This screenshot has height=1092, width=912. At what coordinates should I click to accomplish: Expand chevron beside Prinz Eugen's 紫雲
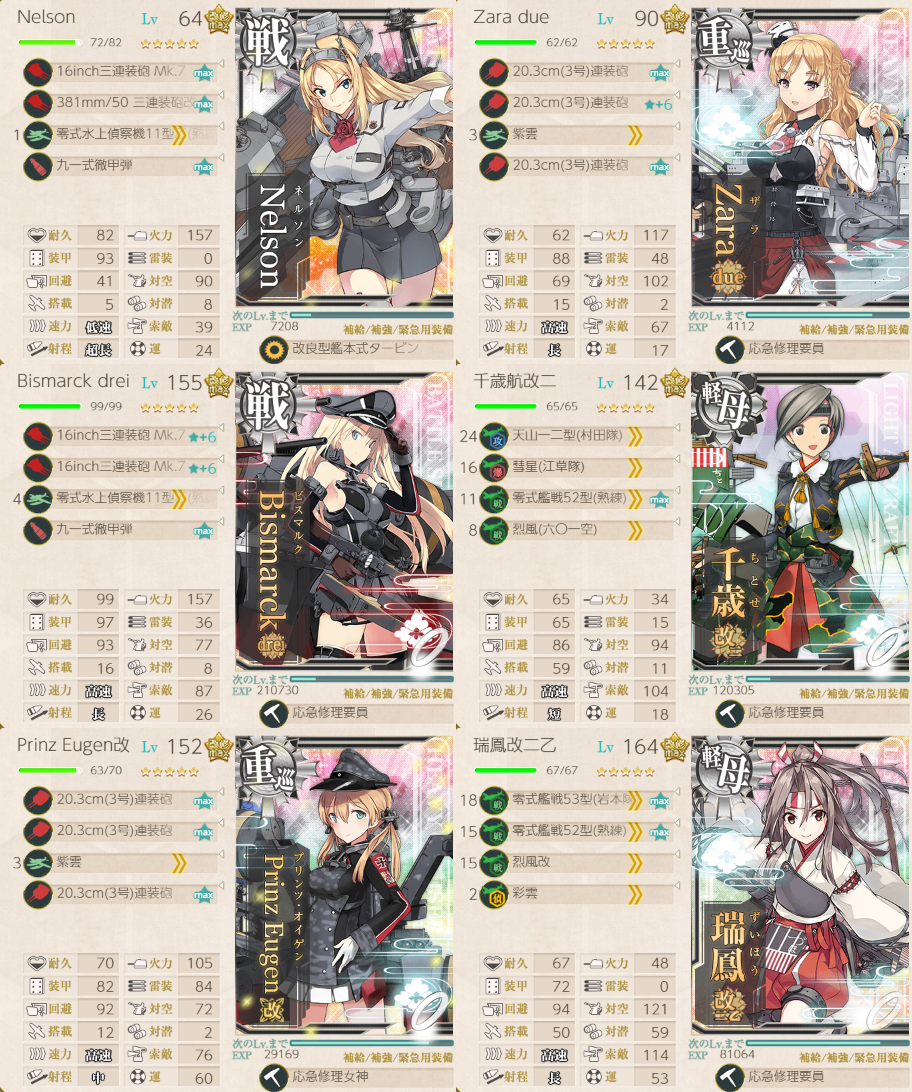(179, 864)
